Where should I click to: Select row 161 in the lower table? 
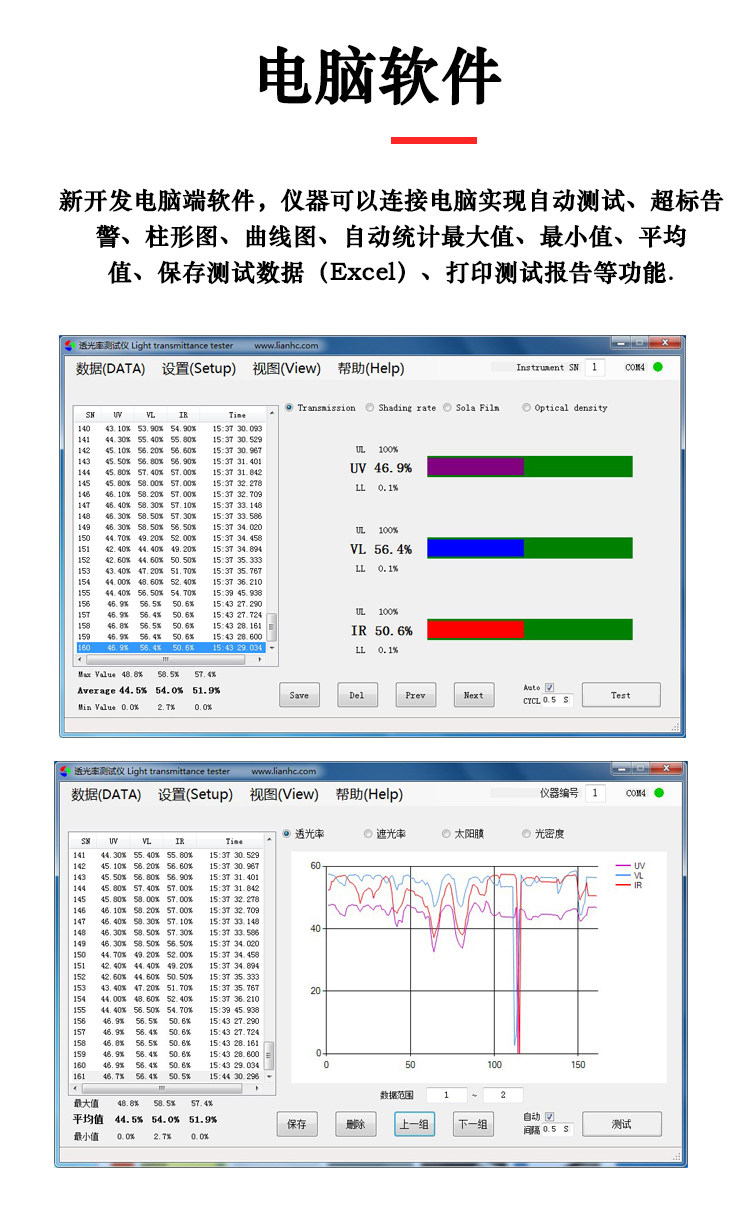click(166, 1076)
